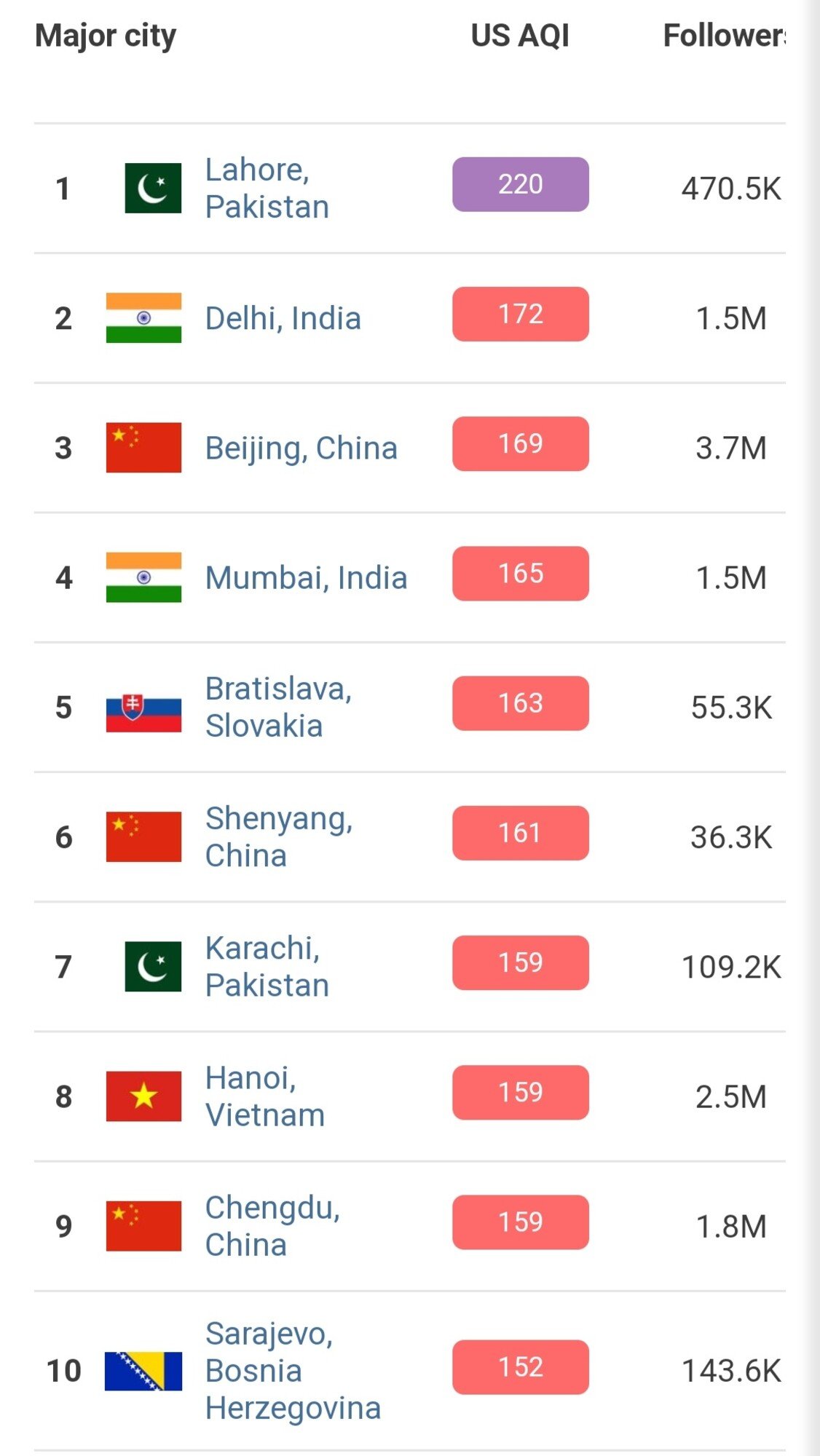Click the Pakistan flag beside Lahore

153,188
